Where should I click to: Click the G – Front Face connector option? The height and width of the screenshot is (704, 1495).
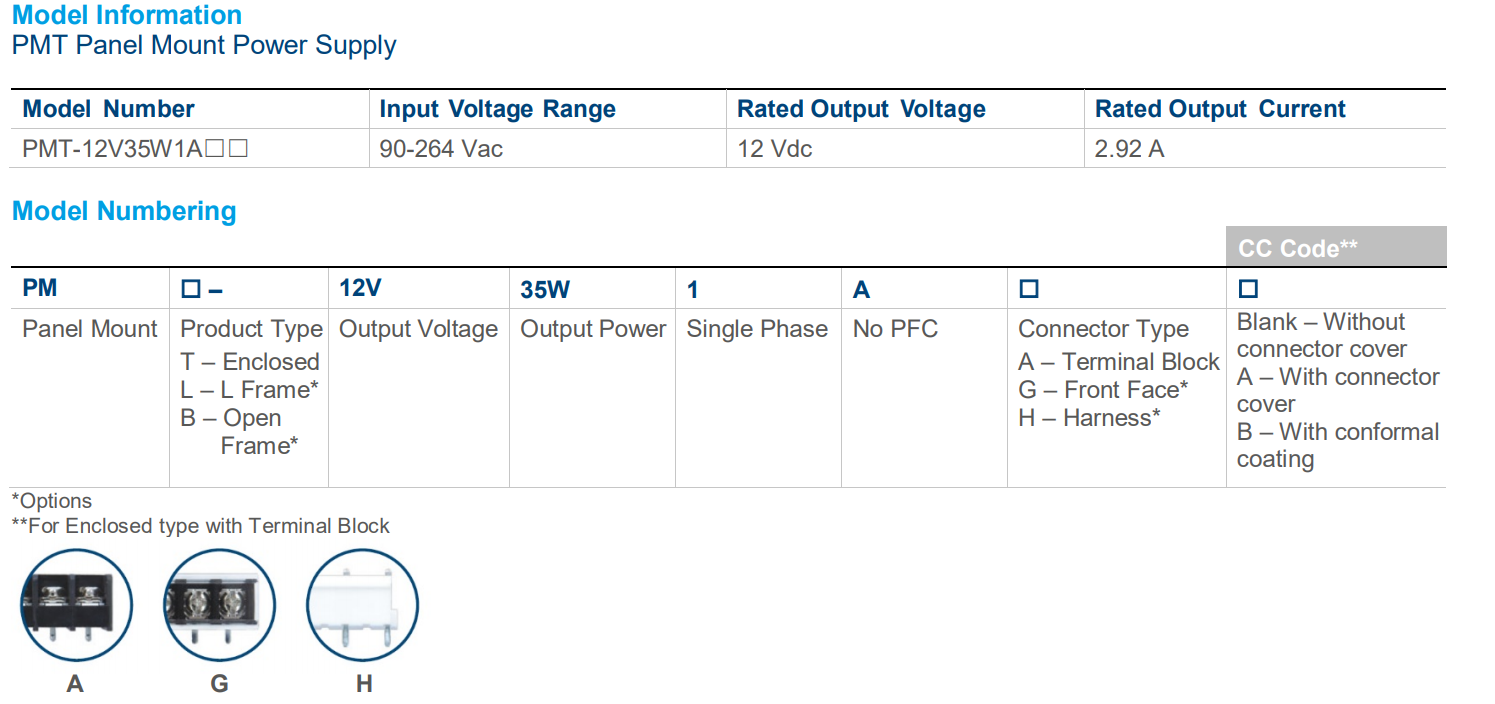[1103, 390]
